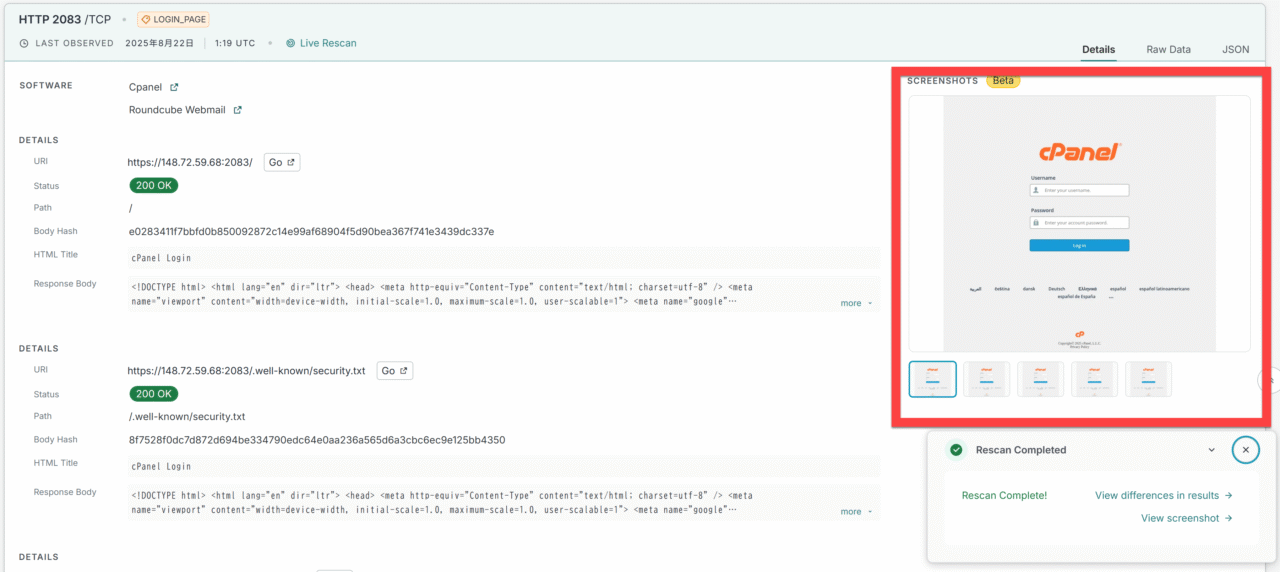Click the green Rescan Completed check icon
Image resolution: width=1280 pixels, height=572 pixels.
(x=956, y=450)
